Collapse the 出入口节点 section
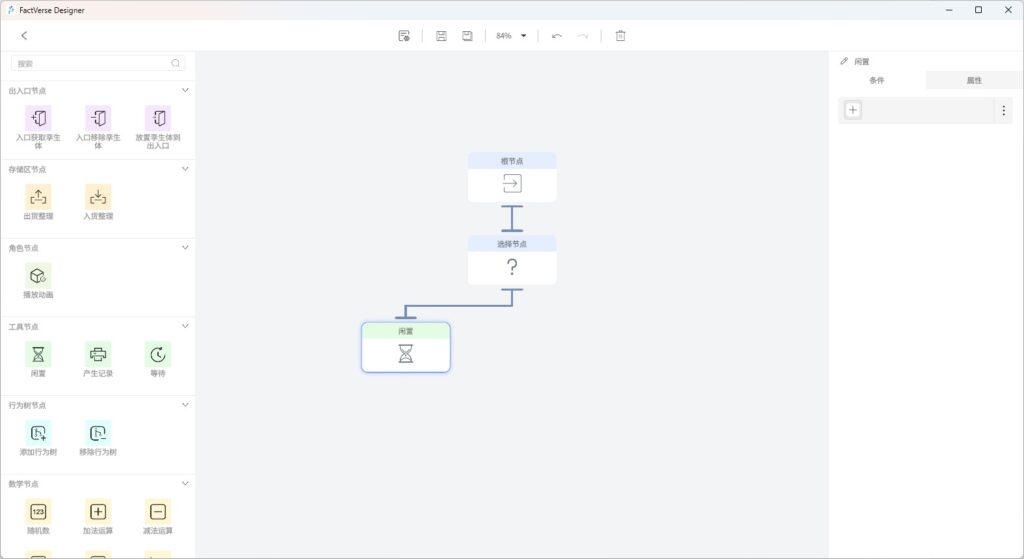The image size is (1024, 559). click(185, 90)
